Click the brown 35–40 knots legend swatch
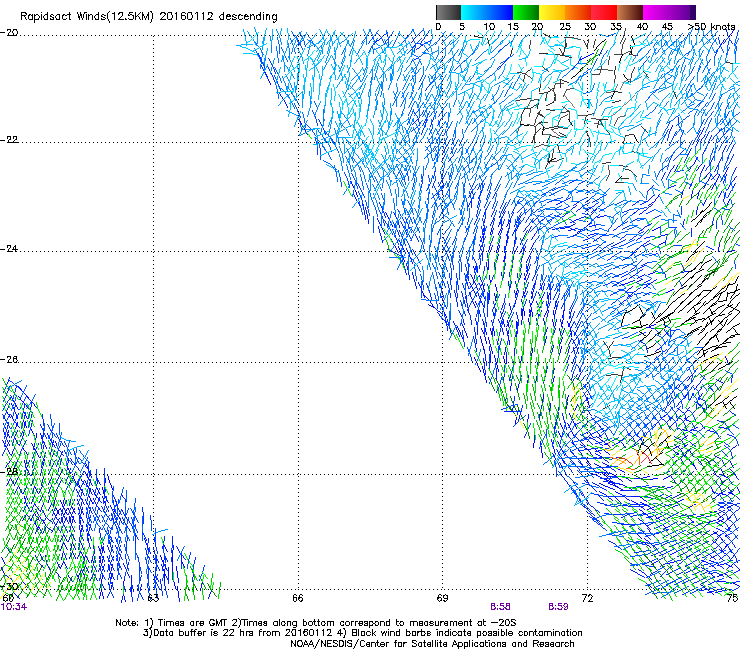The image size is (740, 650). tap(630, 12)
